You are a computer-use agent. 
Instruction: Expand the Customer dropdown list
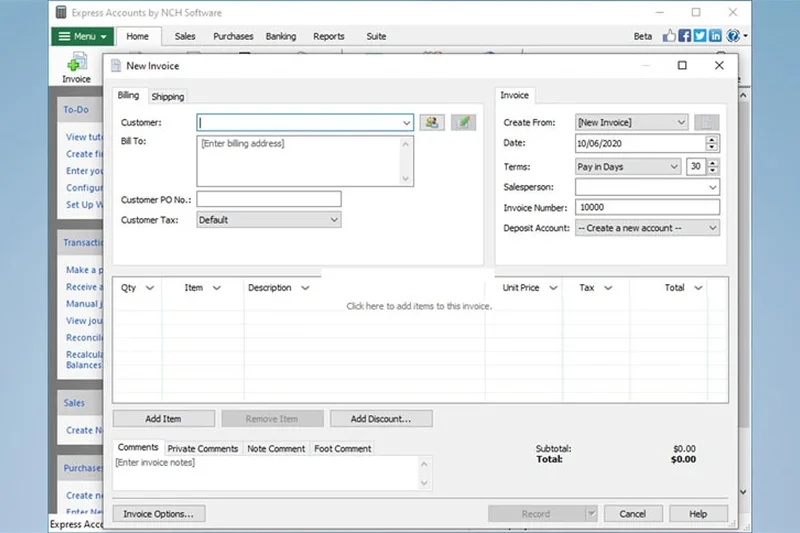coord(406,122)
